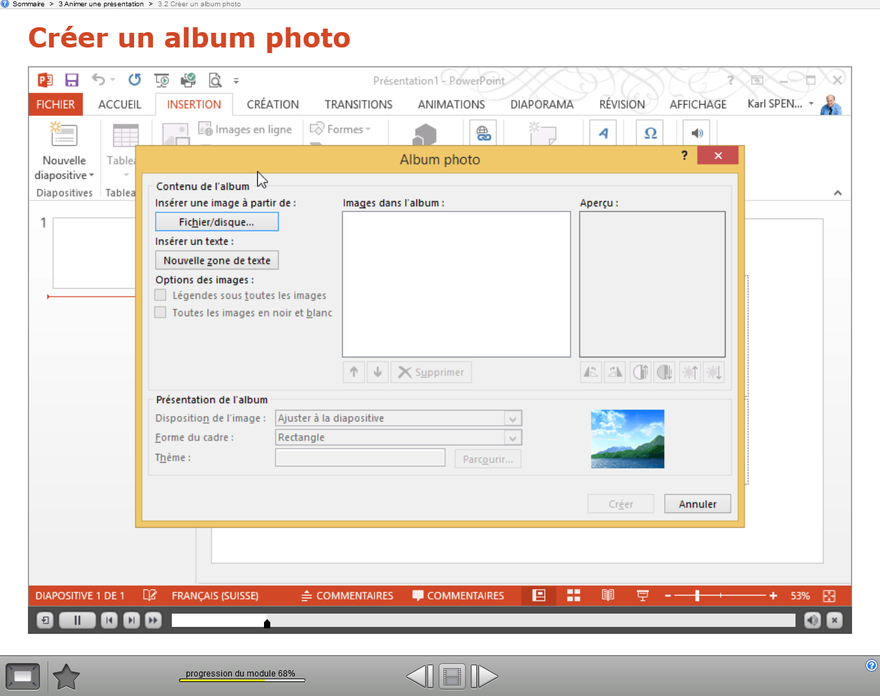This screenshot has width=880, height=696.
Task: Enable Légendes sous toutes les images checkbox
Action: (161, 295)
